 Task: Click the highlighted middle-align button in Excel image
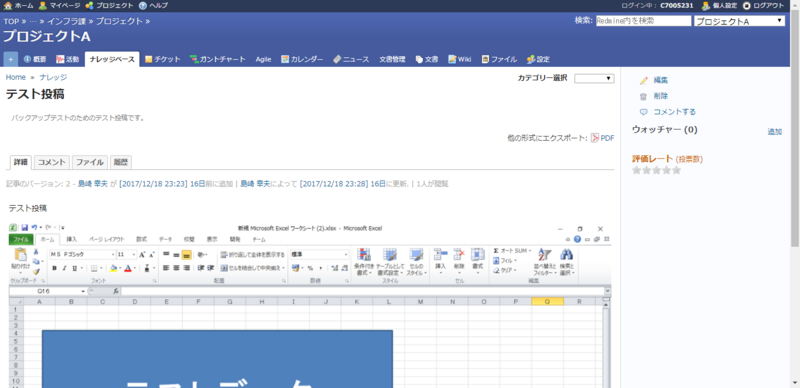186,255
